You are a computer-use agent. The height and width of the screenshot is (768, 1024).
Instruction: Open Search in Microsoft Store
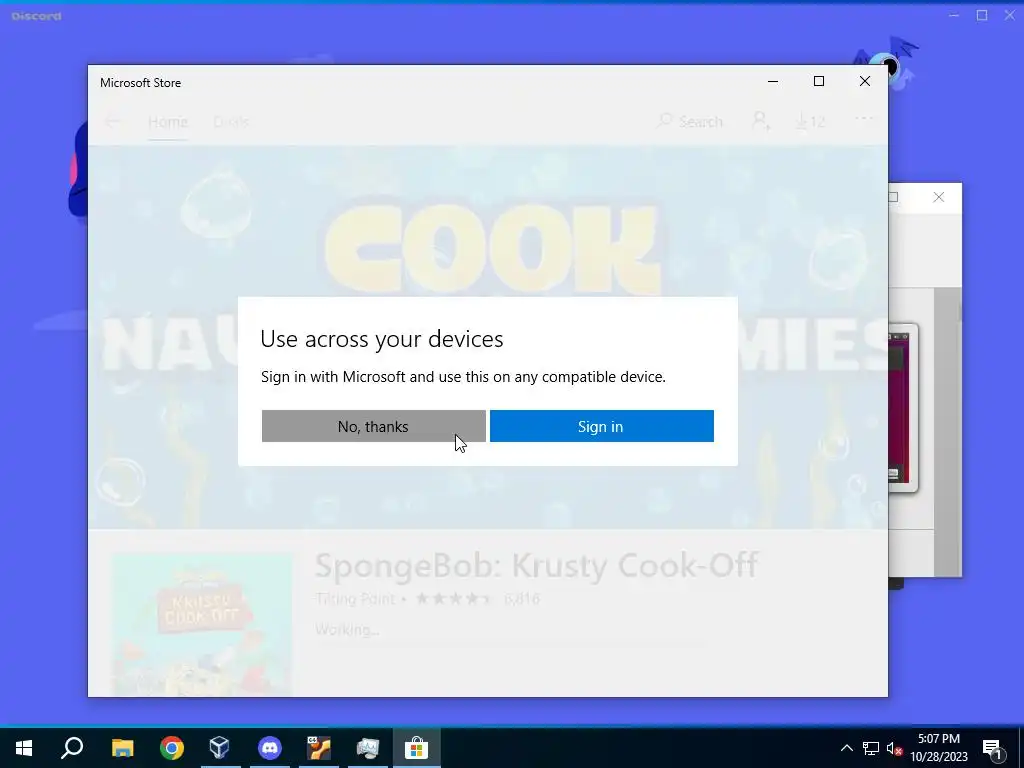[x=690, y=121]
